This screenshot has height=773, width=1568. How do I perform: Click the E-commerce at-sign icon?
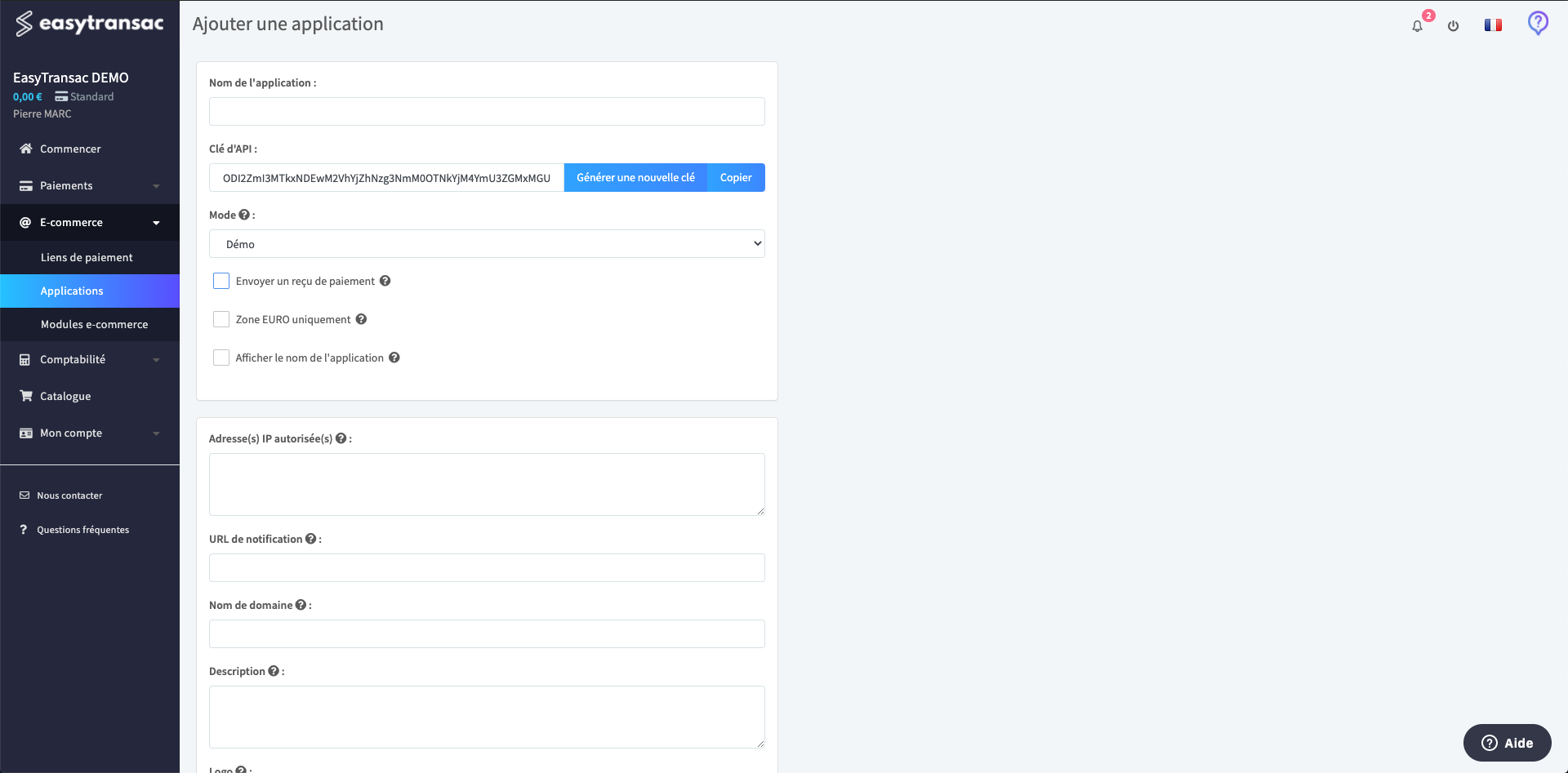pyautogui.click(x=25, y=222)
